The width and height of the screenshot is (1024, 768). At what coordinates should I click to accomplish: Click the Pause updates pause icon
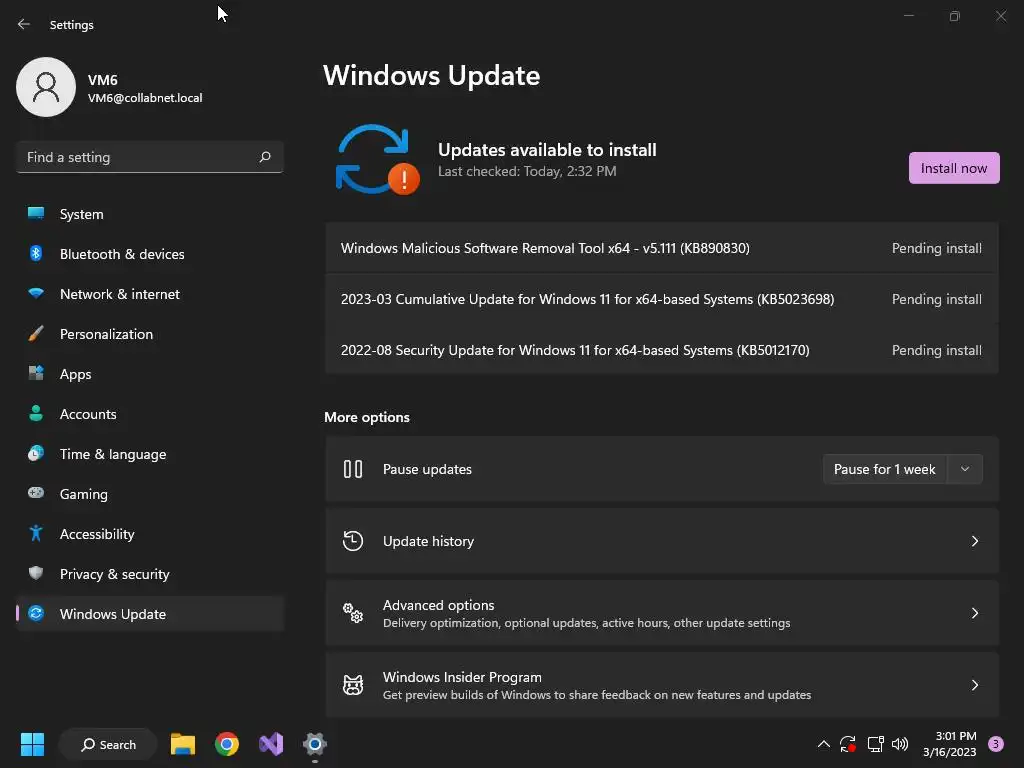pyautogui.click(x=353, y=469)
